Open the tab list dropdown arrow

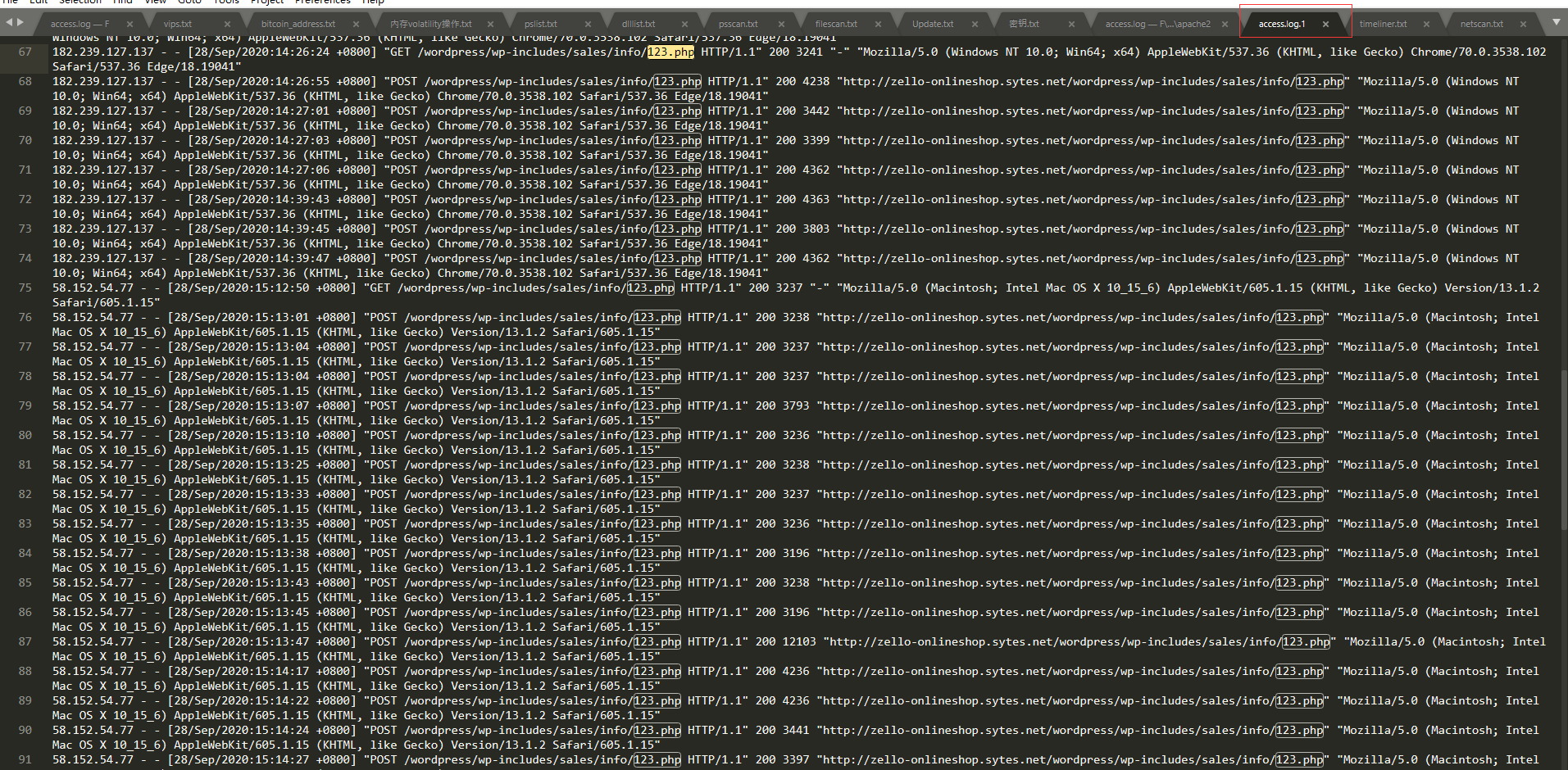1556,22
